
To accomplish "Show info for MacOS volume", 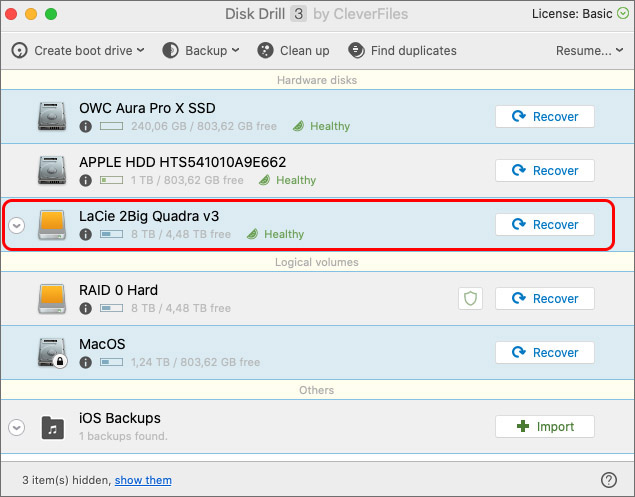I will [x=85, y=362].
